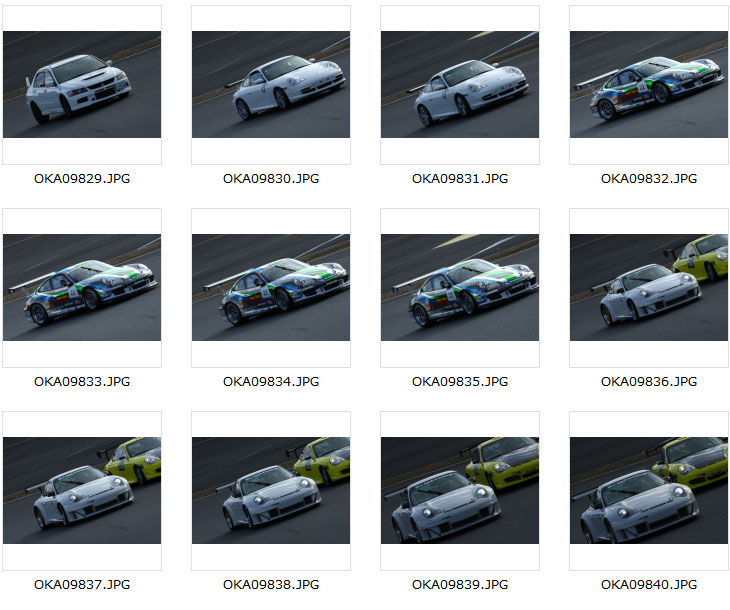Viewport: 730px width, 610px height.
Task: Open thumbnail for OKA09831.JPG
Action: (460, 84)
